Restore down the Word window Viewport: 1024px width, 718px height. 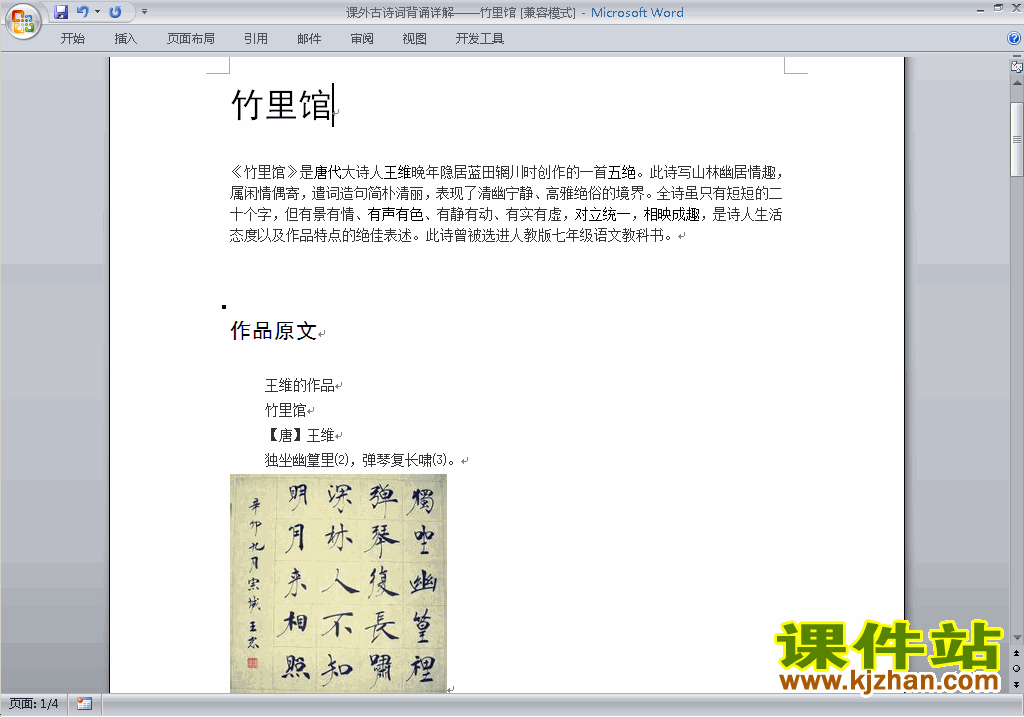[x=999, y=8]
